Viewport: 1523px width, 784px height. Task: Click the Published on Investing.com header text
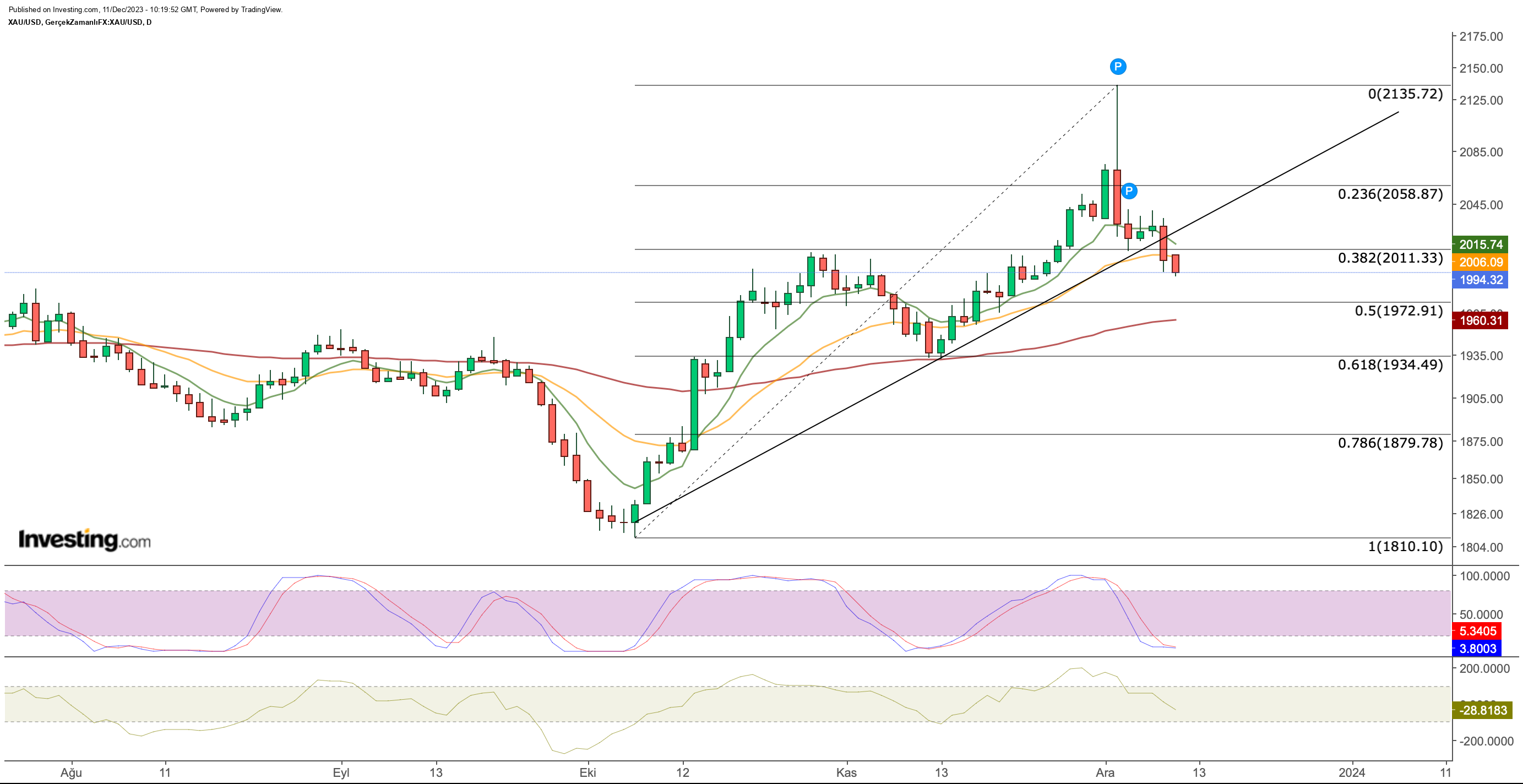point(145,9)
